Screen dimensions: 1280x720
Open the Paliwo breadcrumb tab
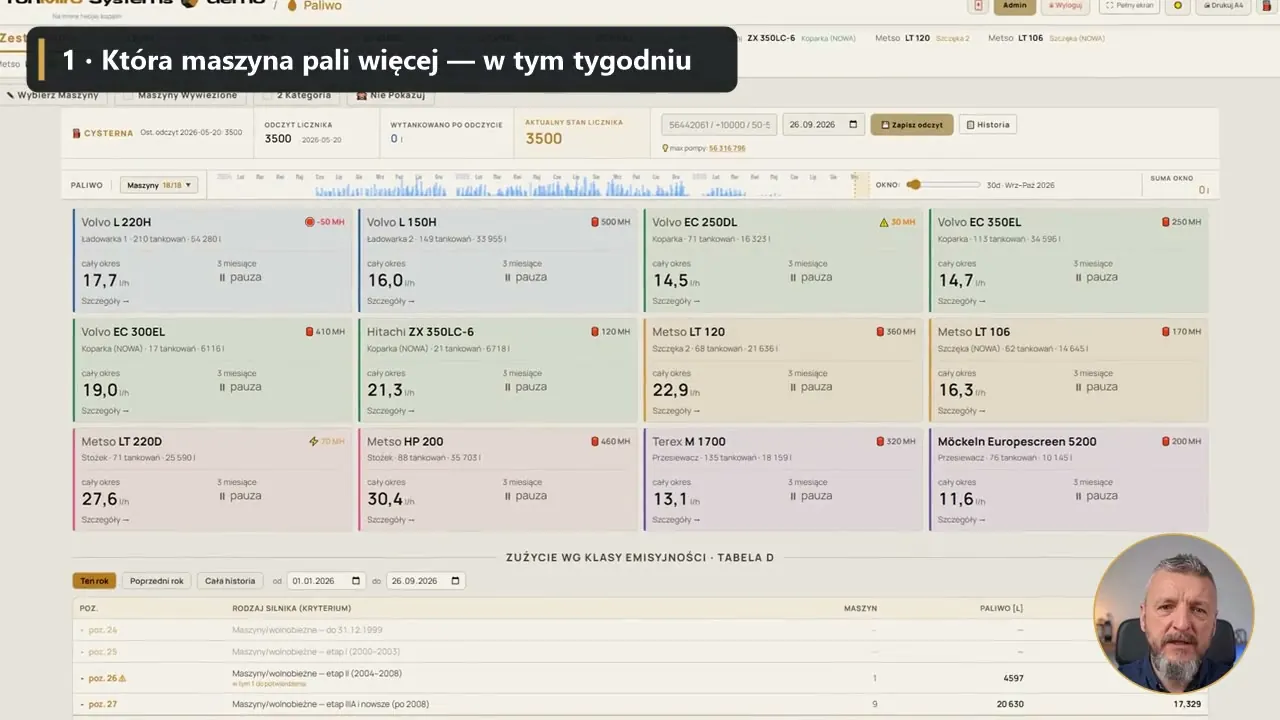314,6
